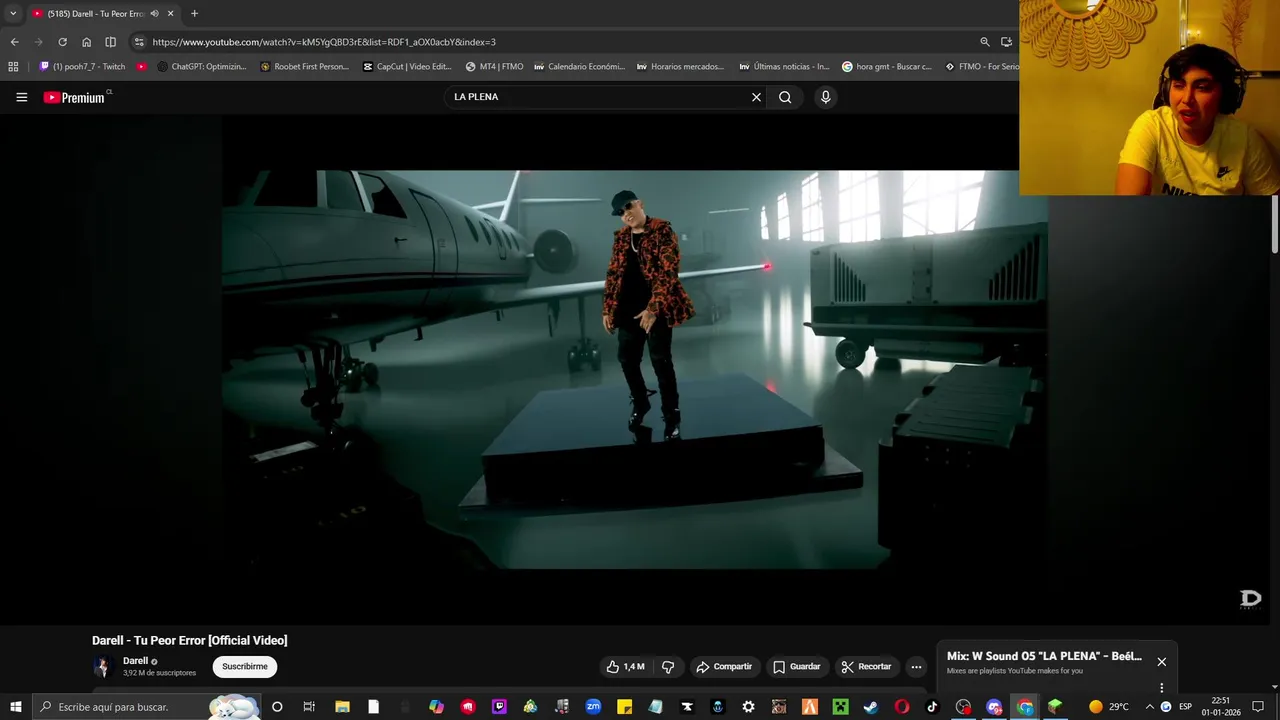Open the YouTube icon bookmark
Viewport: 1280px width, 720px height.
142,67
